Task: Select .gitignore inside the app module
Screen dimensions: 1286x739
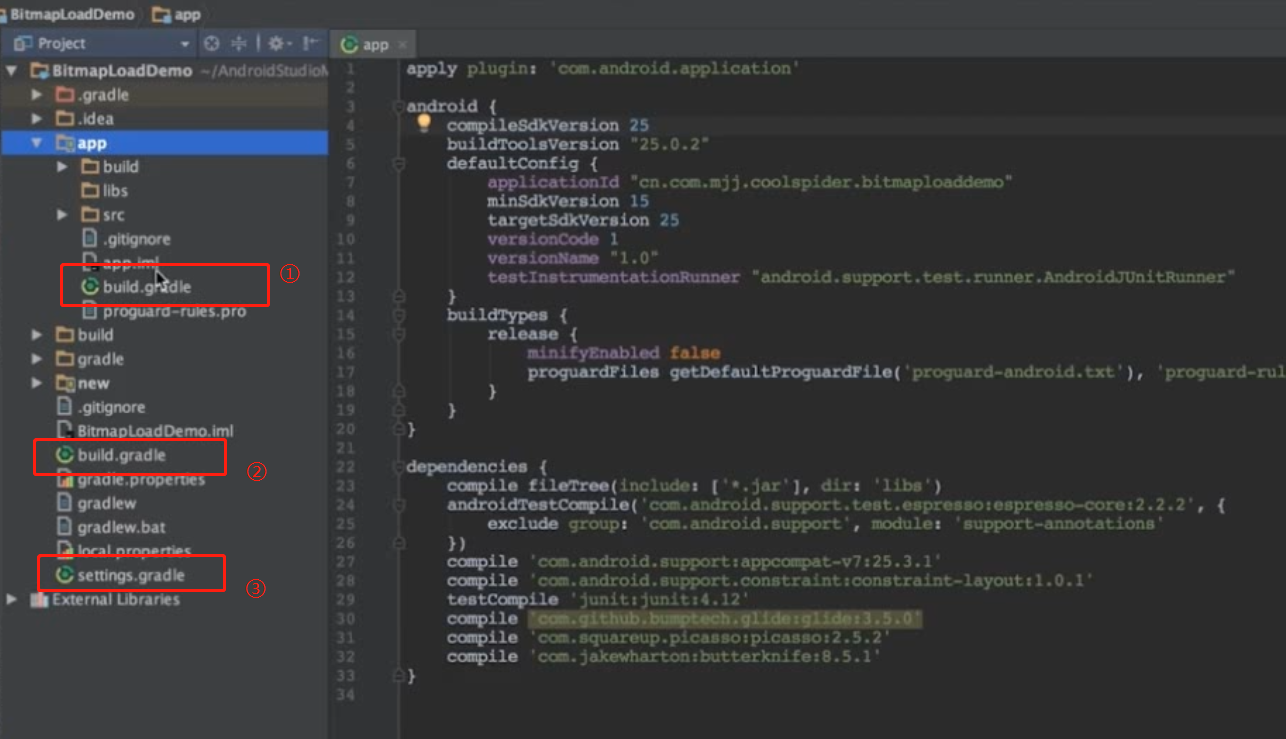Action: [137, 239]
